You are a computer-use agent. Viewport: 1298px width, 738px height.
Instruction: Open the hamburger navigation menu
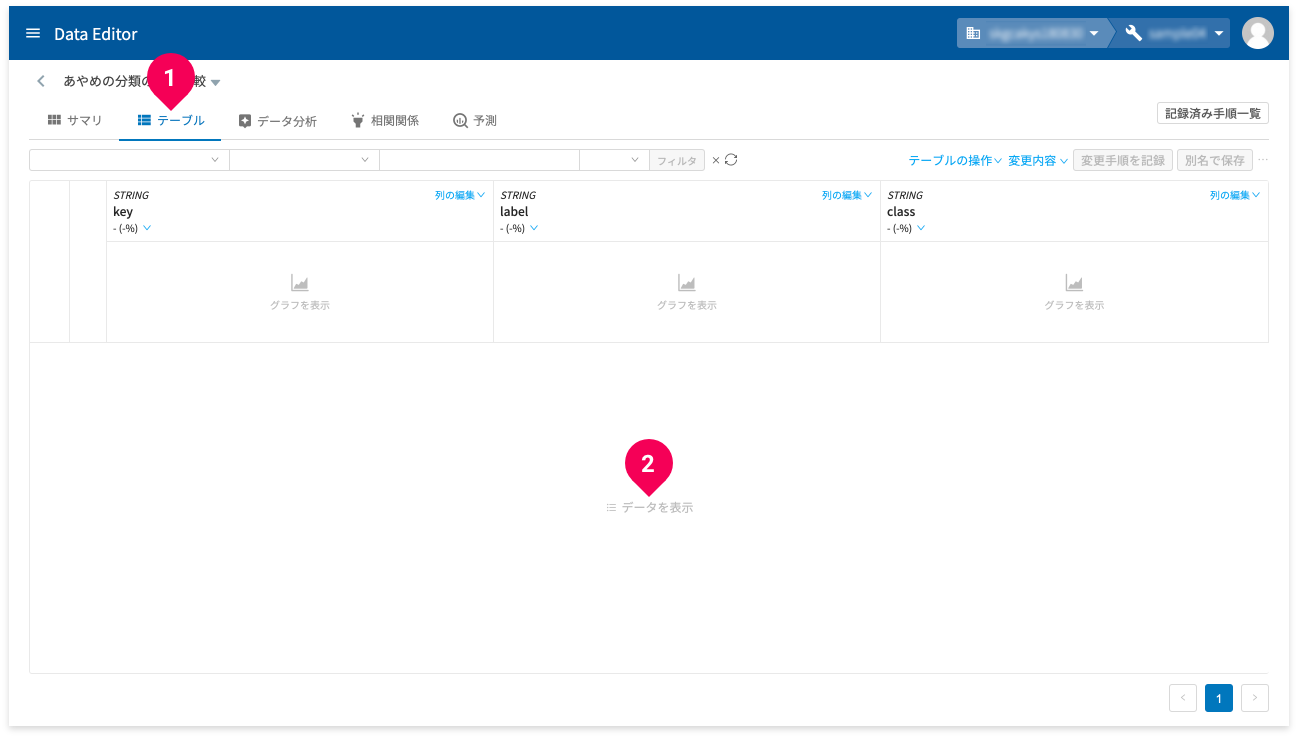[33, 33]
